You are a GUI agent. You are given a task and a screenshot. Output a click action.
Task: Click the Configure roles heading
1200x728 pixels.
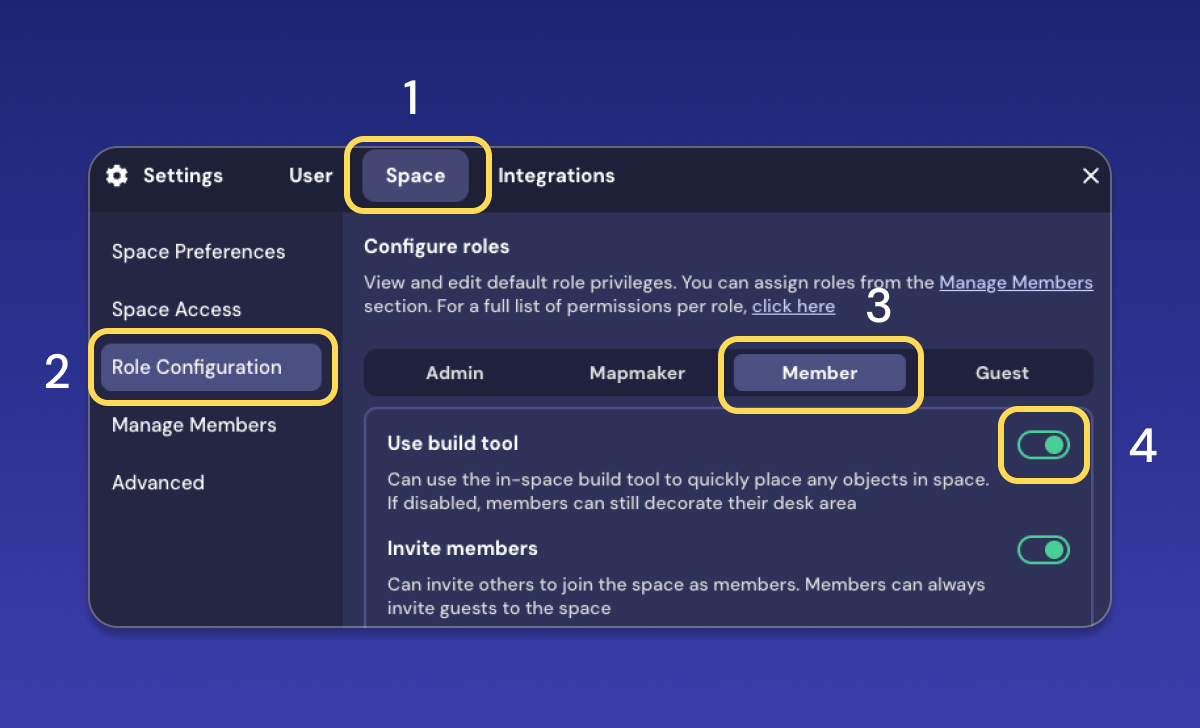pos(436,247)
